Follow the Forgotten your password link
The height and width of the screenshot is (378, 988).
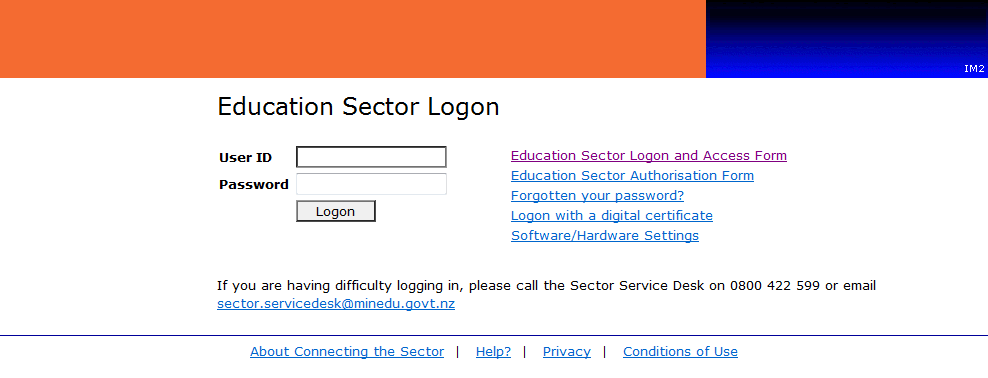(597, 196)
